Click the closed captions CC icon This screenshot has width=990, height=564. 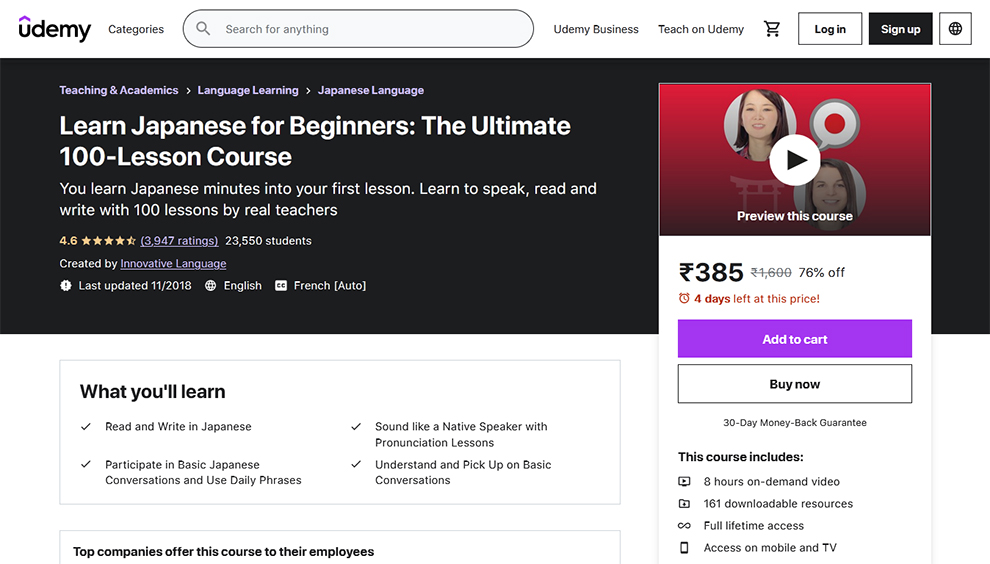(281, 285)
